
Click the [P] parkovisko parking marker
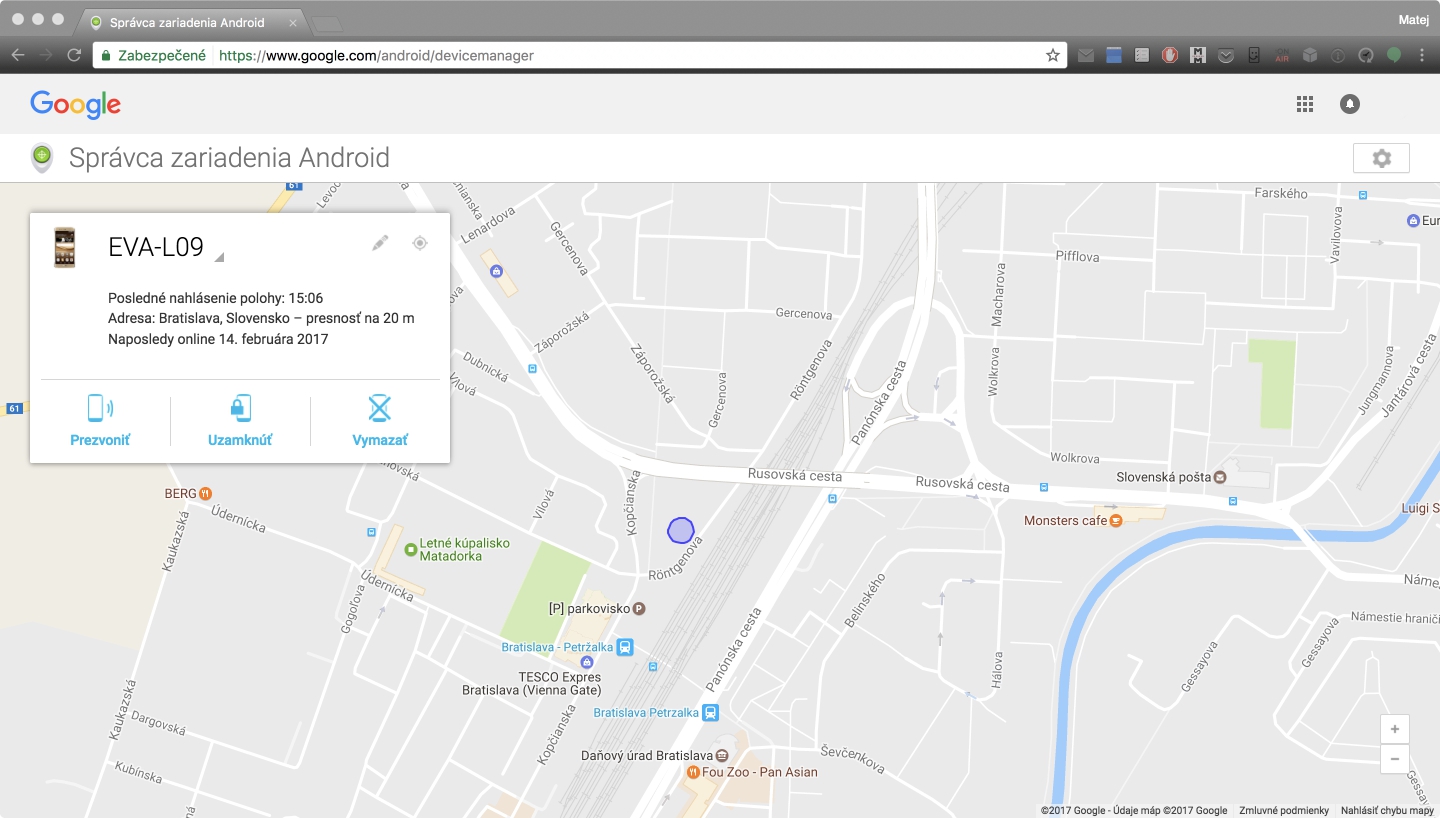click(639, 608)
